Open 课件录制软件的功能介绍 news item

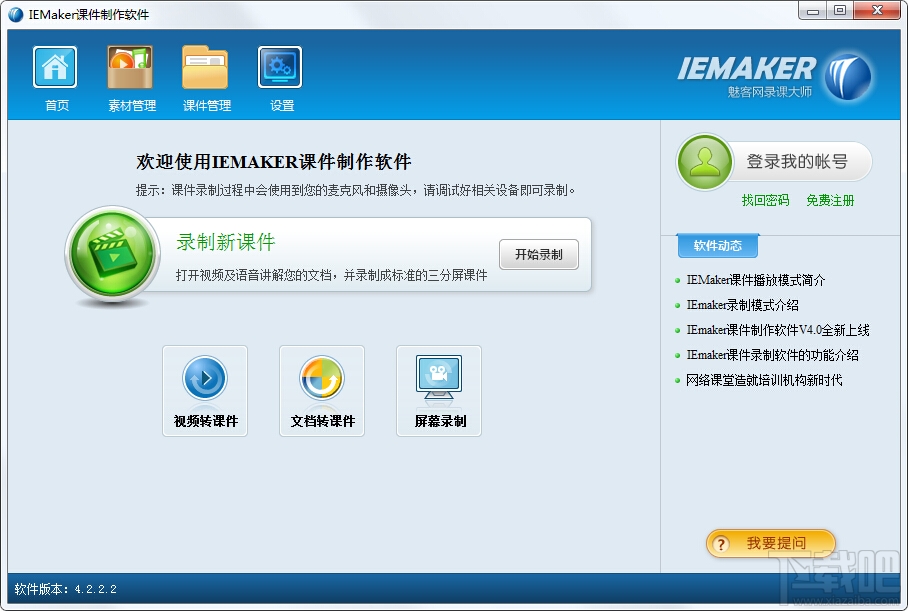click(x=772, y=355)
